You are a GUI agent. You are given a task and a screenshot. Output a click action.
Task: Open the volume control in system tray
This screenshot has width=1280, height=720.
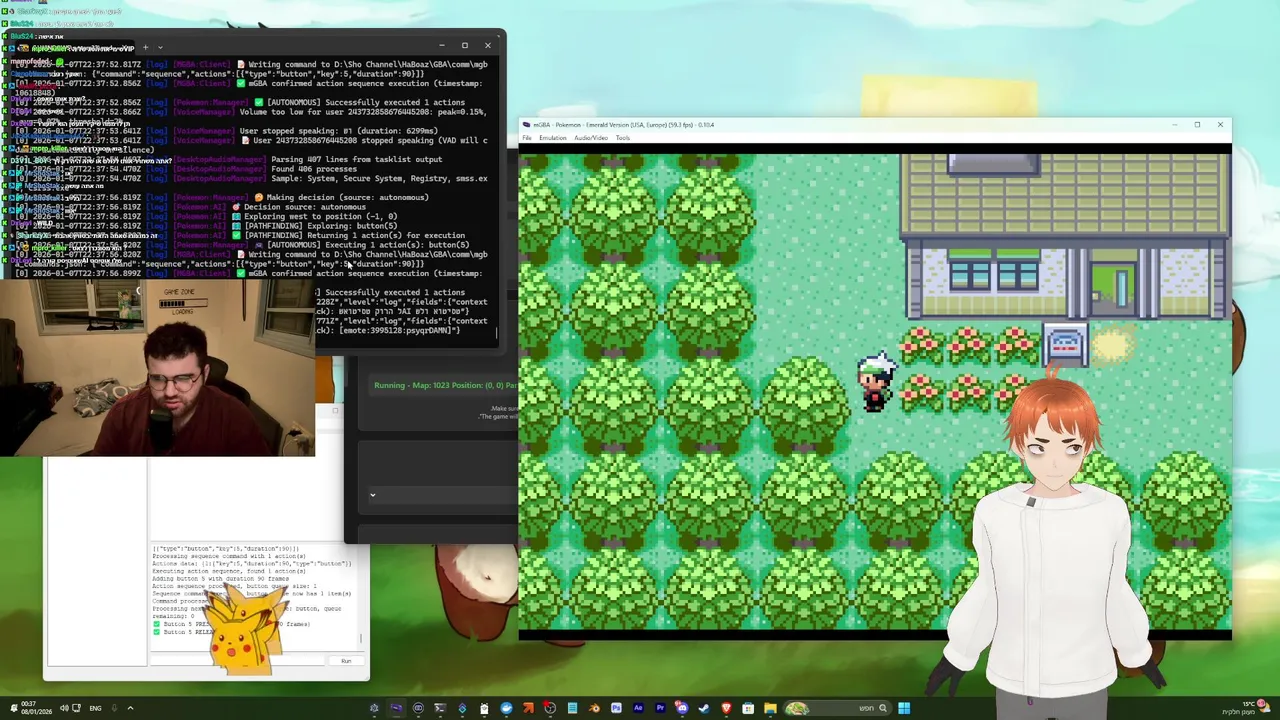pos(64,708)
